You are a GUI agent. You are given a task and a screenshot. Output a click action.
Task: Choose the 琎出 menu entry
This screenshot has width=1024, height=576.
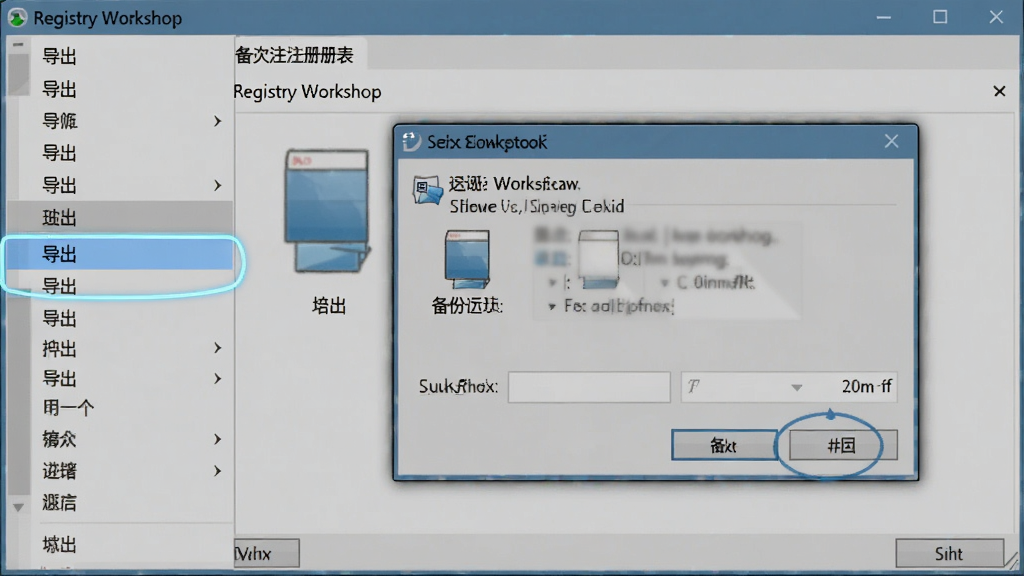point(120,217)
